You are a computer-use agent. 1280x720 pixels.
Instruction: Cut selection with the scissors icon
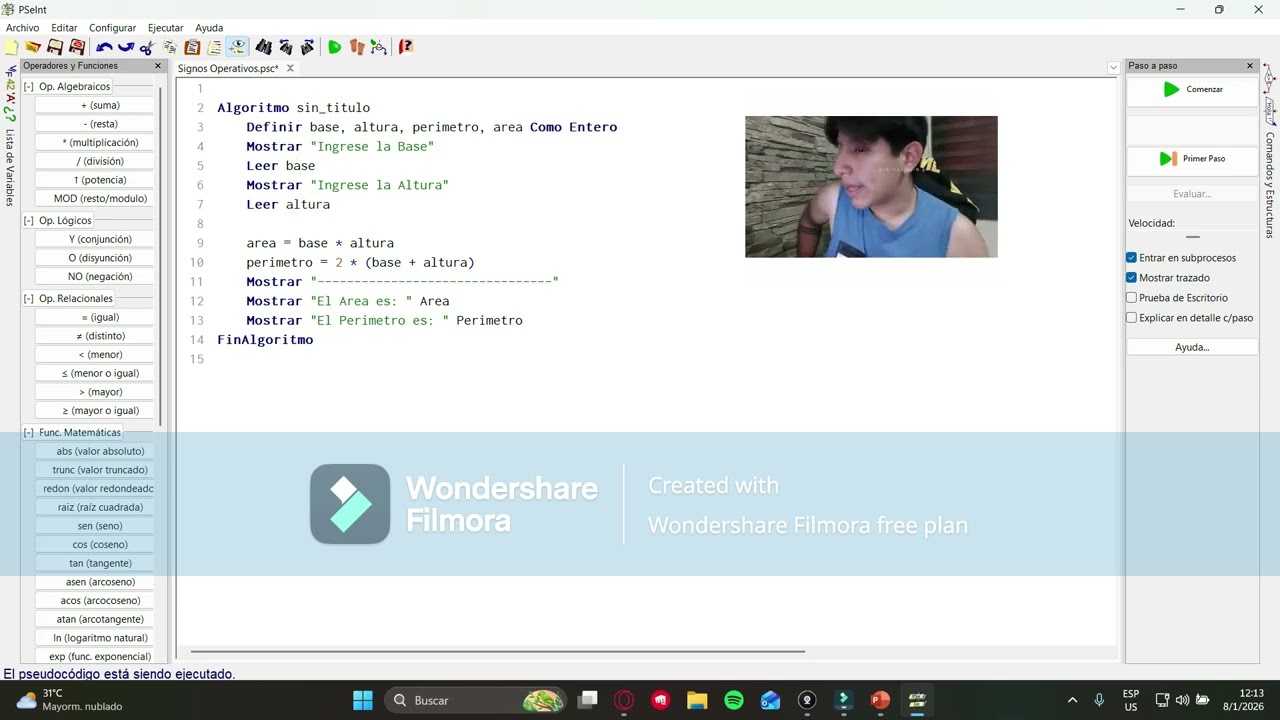148,47
